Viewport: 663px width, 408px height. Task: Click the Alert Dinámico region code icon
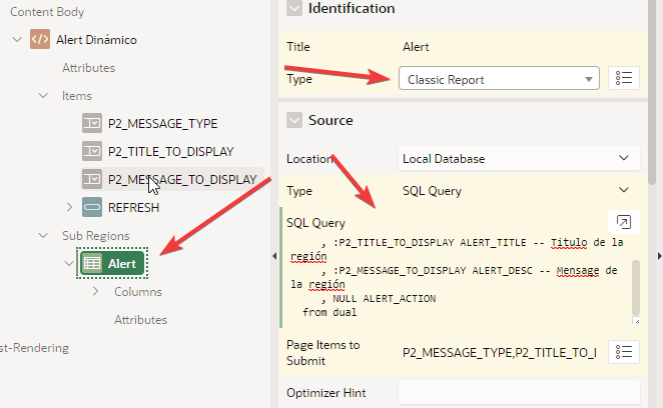click(x=40, y=40)
